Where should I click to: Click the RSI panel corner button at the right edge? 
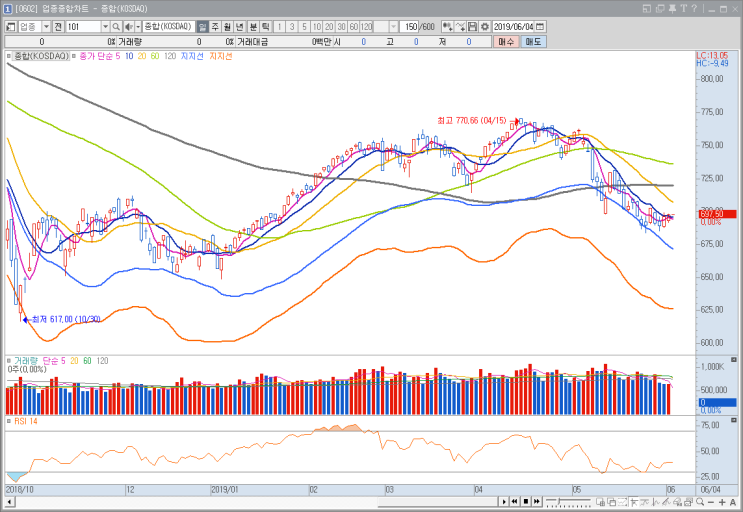(734, 420)
